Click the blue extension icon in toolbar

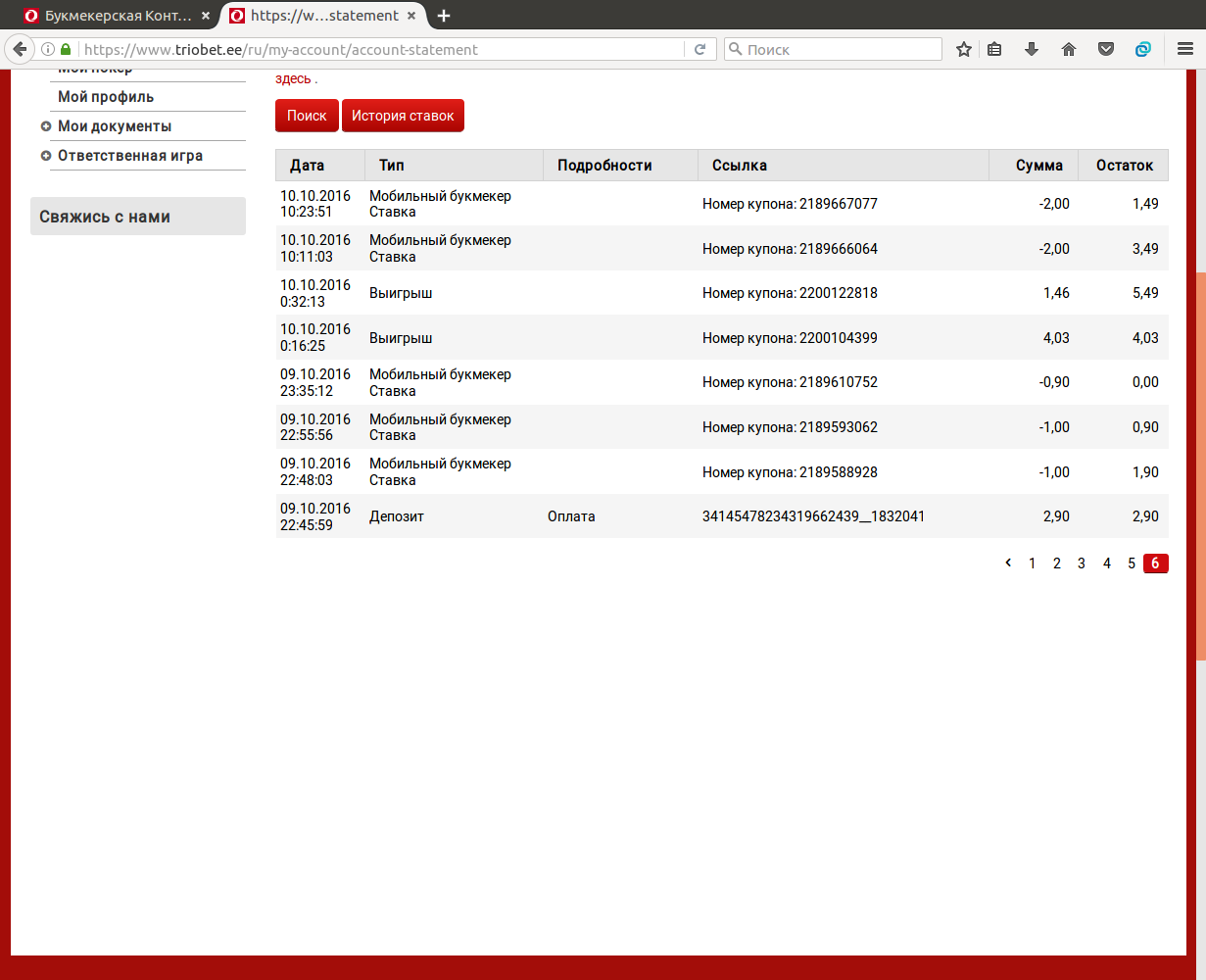pos(1143,49)
